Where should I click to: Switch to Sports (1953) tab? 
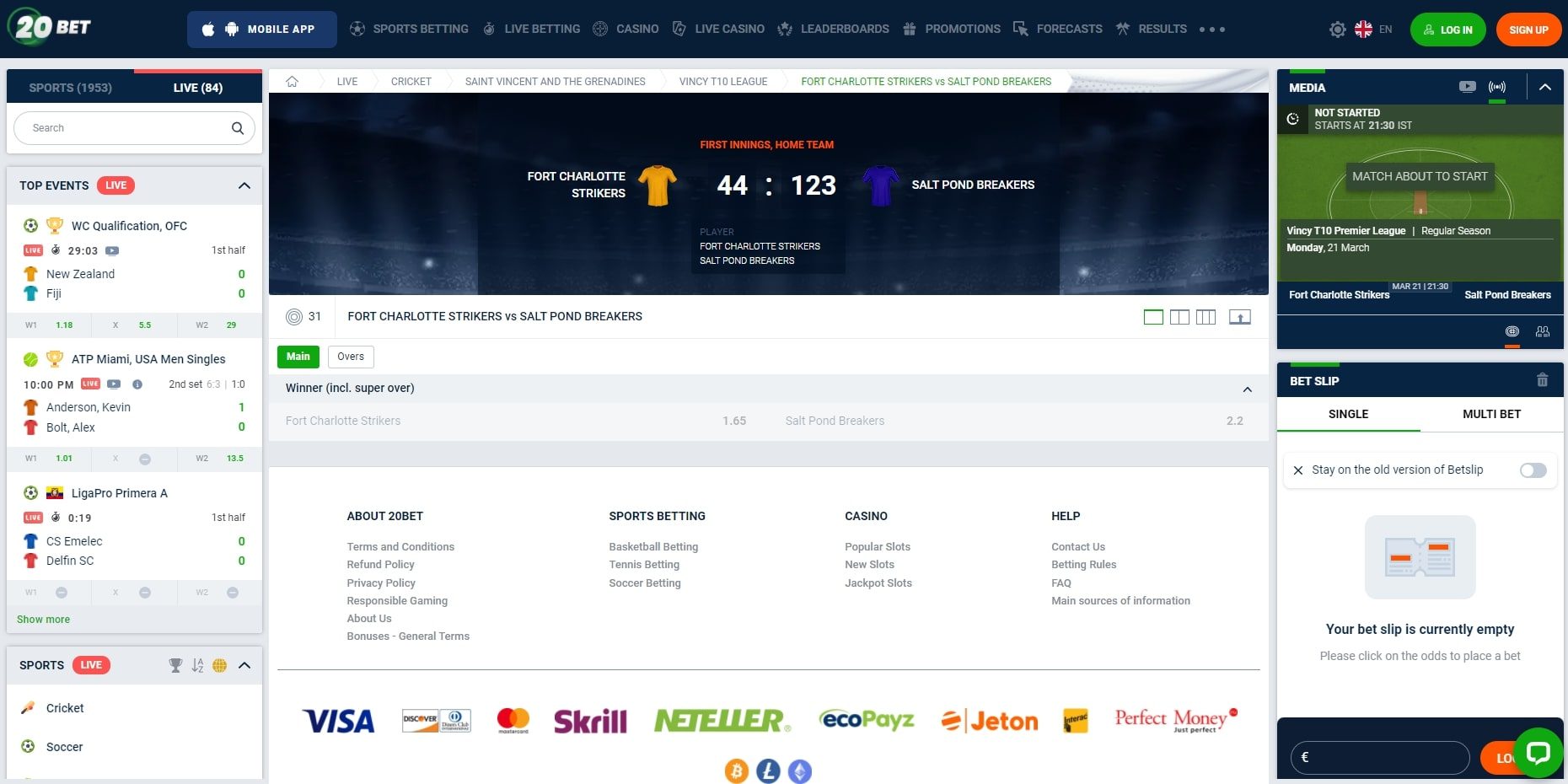(70, 88)
